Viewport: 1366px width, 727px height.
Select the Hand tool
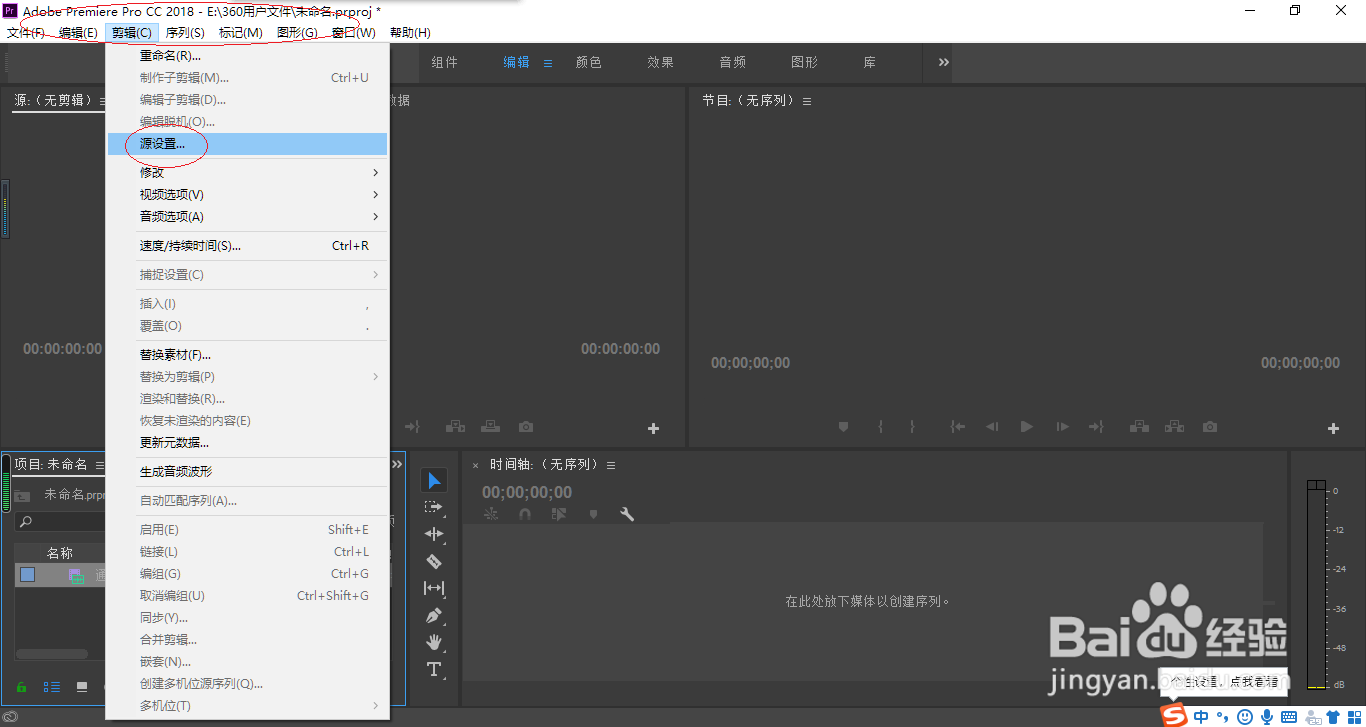(434, 642)
